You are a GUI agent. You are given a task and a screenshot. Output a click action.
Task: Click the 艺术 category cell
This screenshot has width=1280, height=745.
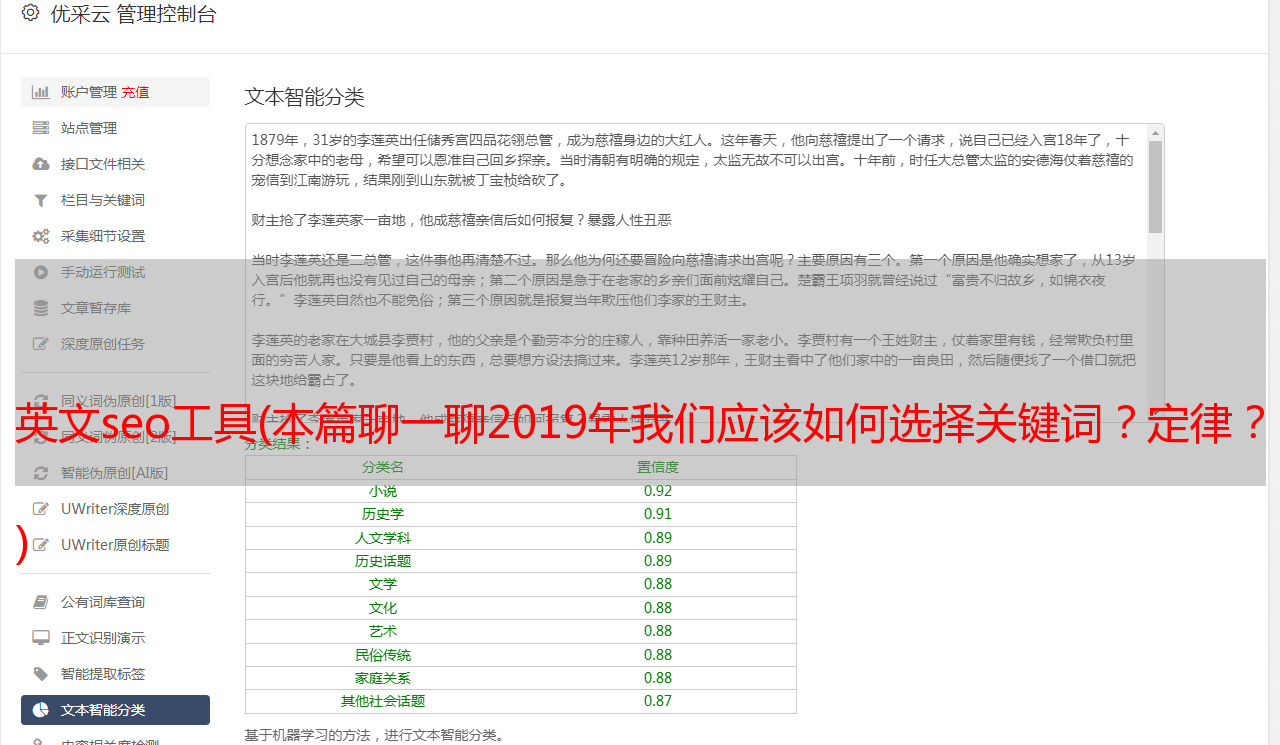(383, 631)
